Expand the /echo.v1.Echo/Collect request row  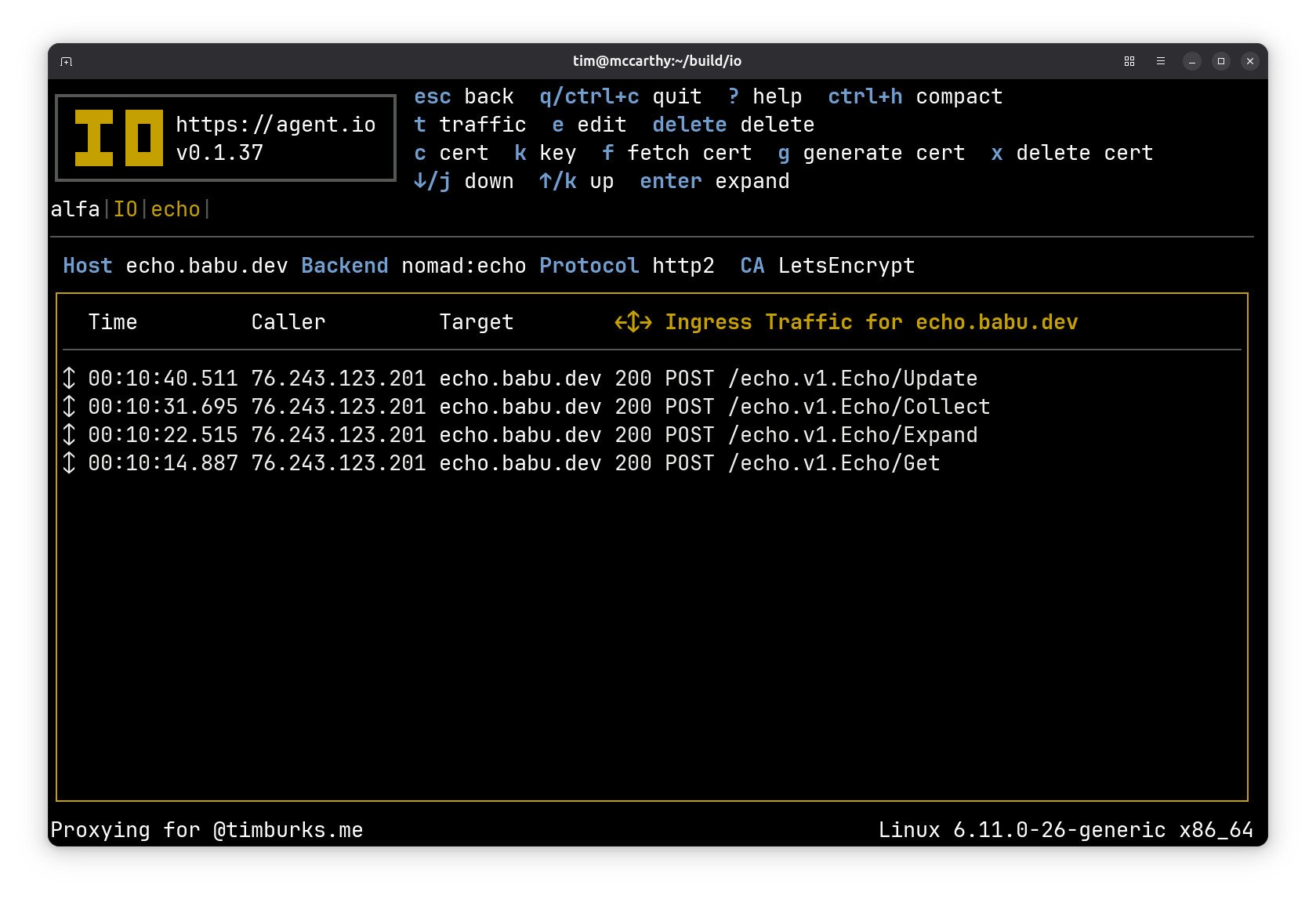pyautogui.click(x=858, y=407)
